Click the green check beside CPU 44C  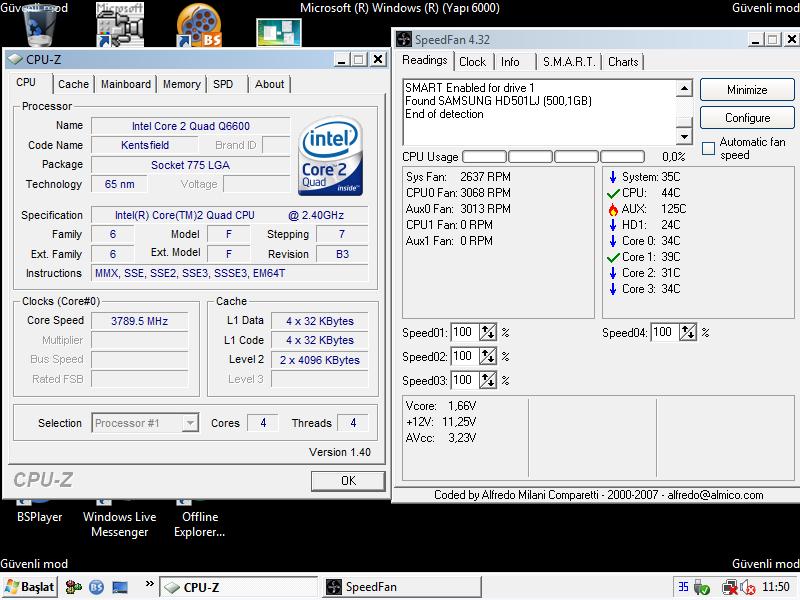pyautogui.click(x=613, y=193)
